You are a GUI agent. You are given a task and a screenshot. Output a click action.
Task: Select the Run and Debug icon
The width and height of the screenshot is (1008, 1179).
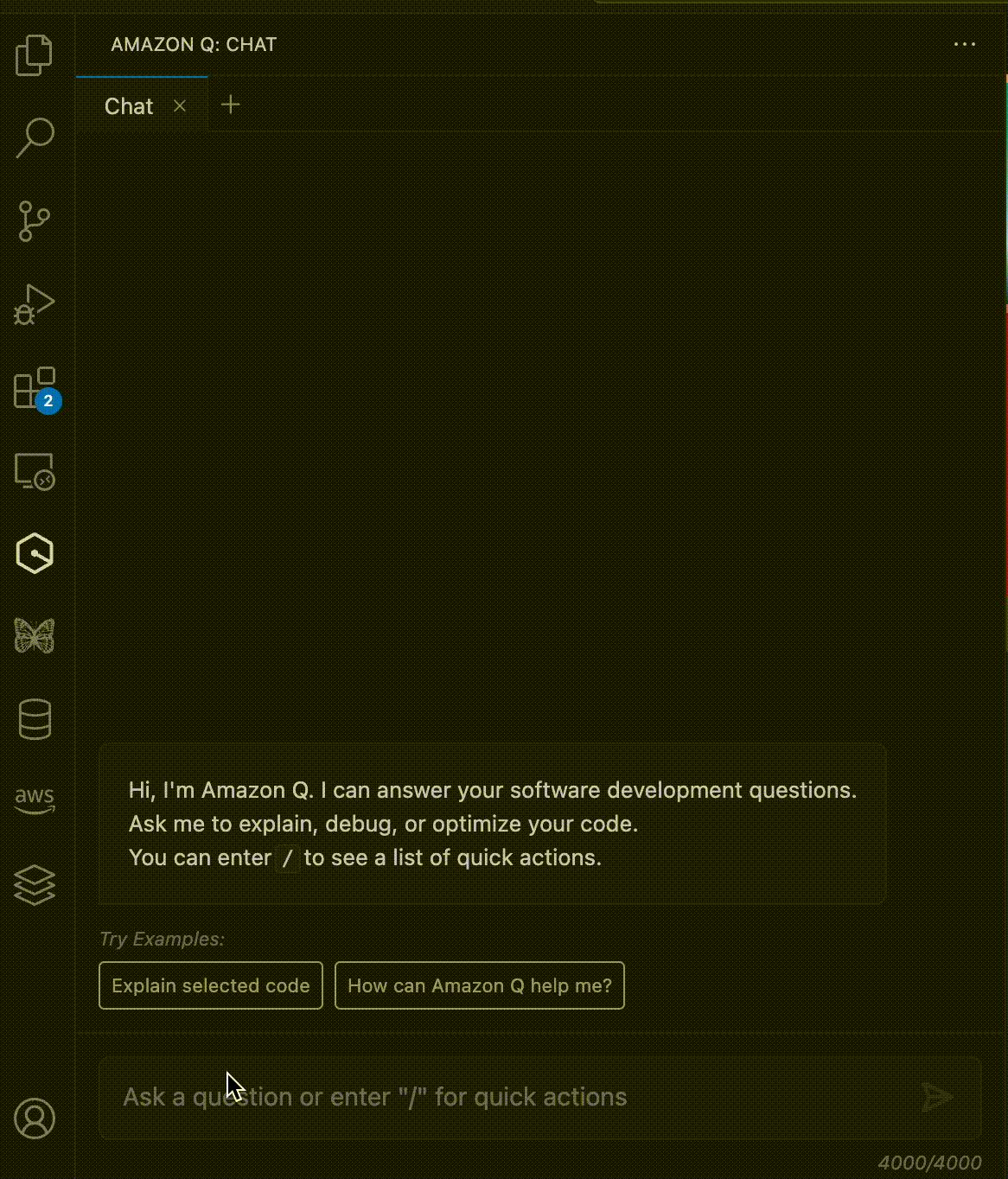[x=34, y=303]
